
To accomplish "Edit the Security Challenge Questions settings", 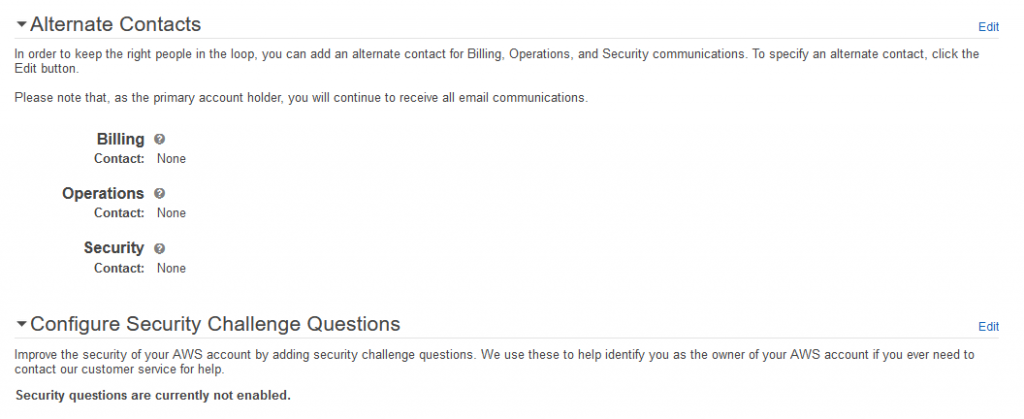I will click(x=988, y=326).
